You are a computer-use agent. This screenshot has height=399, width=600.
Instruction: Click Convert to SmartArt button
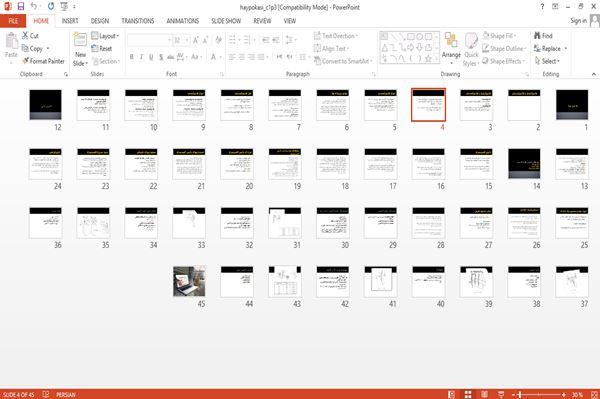343,61
